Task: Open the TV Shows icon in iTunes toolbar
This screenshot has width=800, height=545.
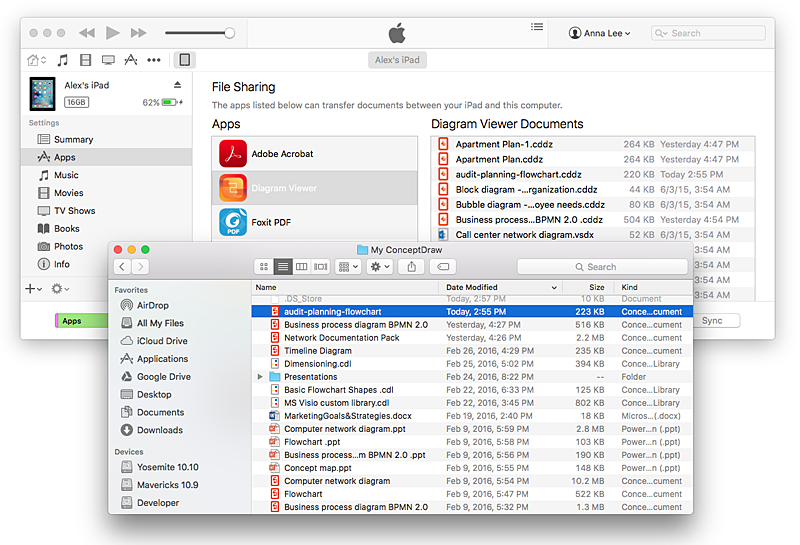Action: (x=108, y=60)
